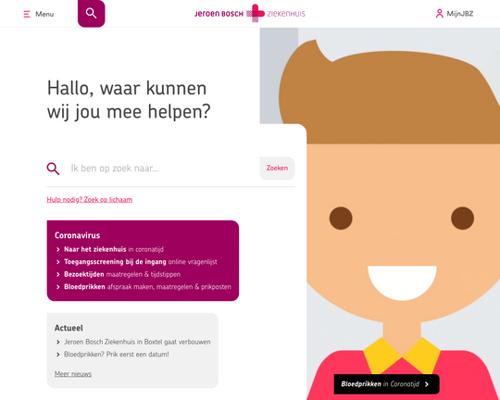The width and height of the screenshot is (500, 400).
Task: Click the magnifier icon beside search field
Action: click(x=53, y=169)
